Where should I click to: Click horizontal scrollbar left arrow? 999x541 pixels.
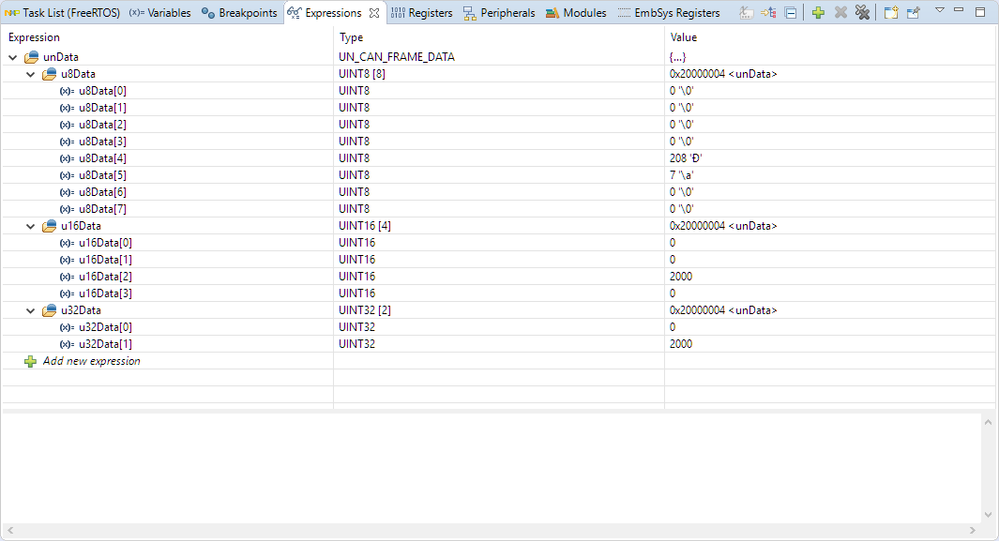tap(10, 530)
